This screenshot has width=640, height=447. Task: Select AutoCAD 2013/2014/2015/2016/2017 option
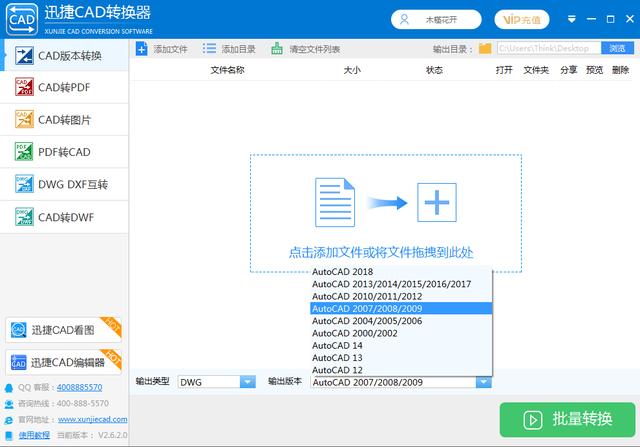pos(401,284)
